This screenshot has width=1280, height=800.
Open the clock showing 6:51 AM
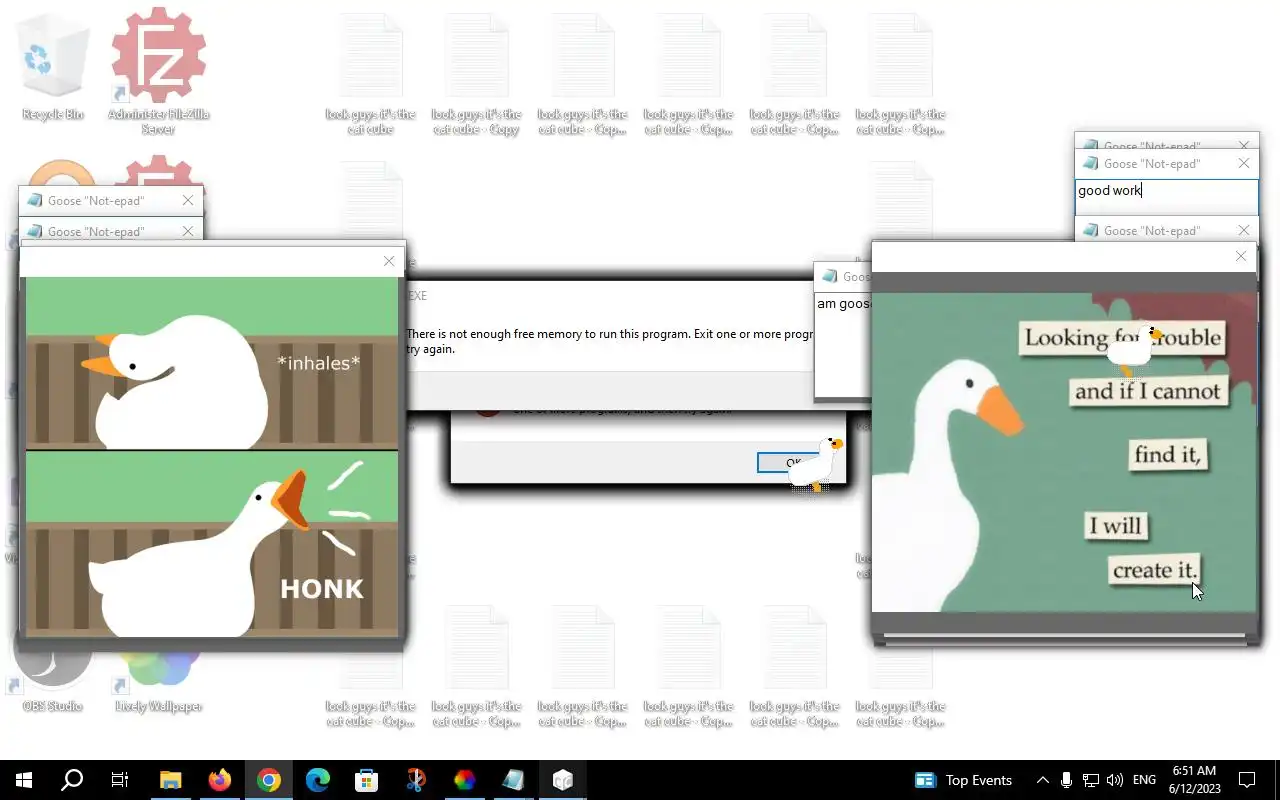pyautogui.click(x=1194, y=780)
